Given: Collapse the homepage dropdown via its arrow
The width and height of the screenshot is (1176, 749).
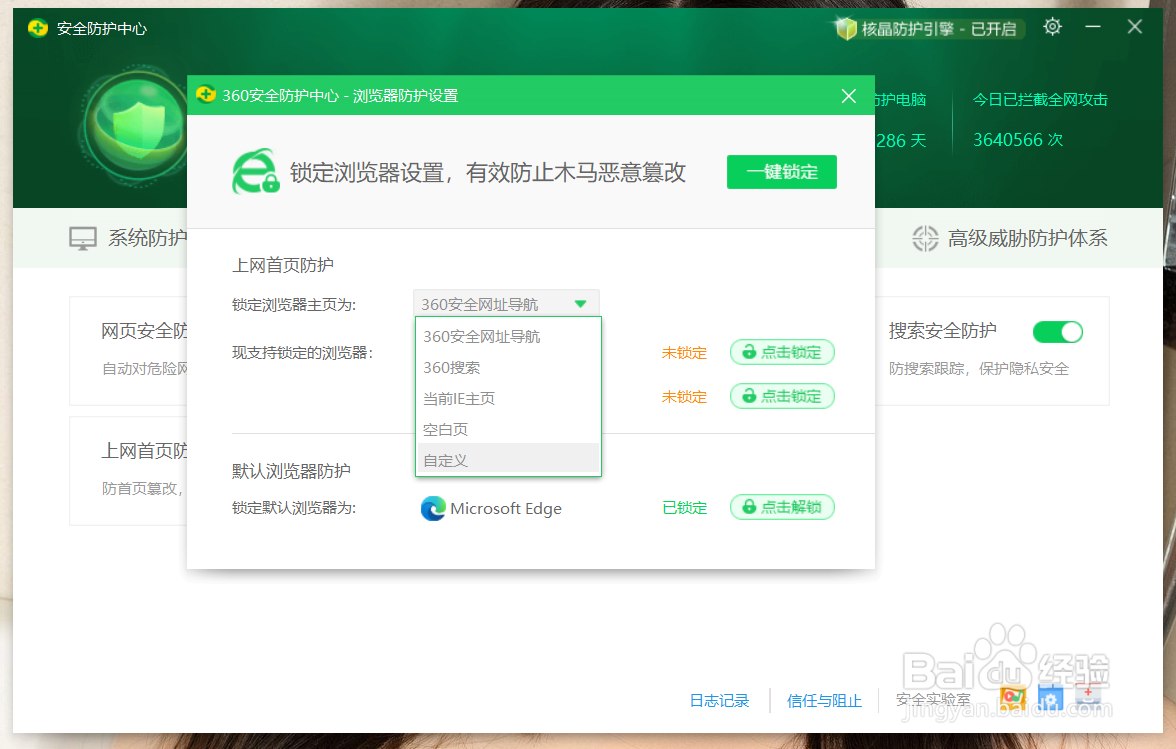Looking at the screenshot, I should click(580, 303).
